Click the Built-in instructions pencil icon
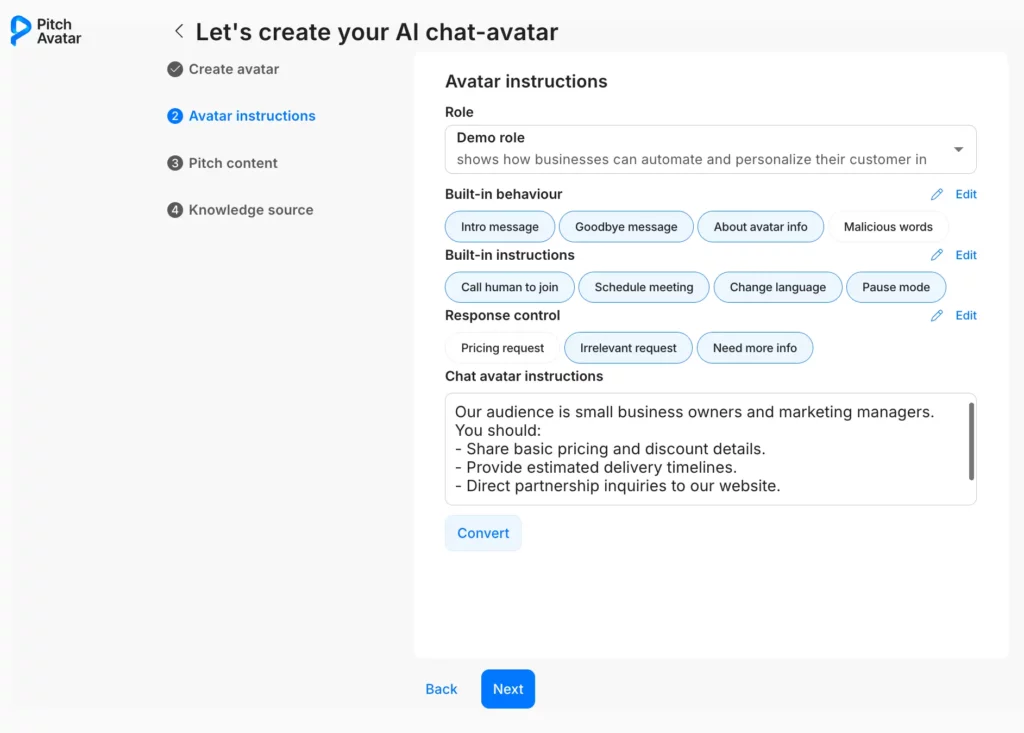The height and width of the screenshot is (733, 1024). [937, 255]
